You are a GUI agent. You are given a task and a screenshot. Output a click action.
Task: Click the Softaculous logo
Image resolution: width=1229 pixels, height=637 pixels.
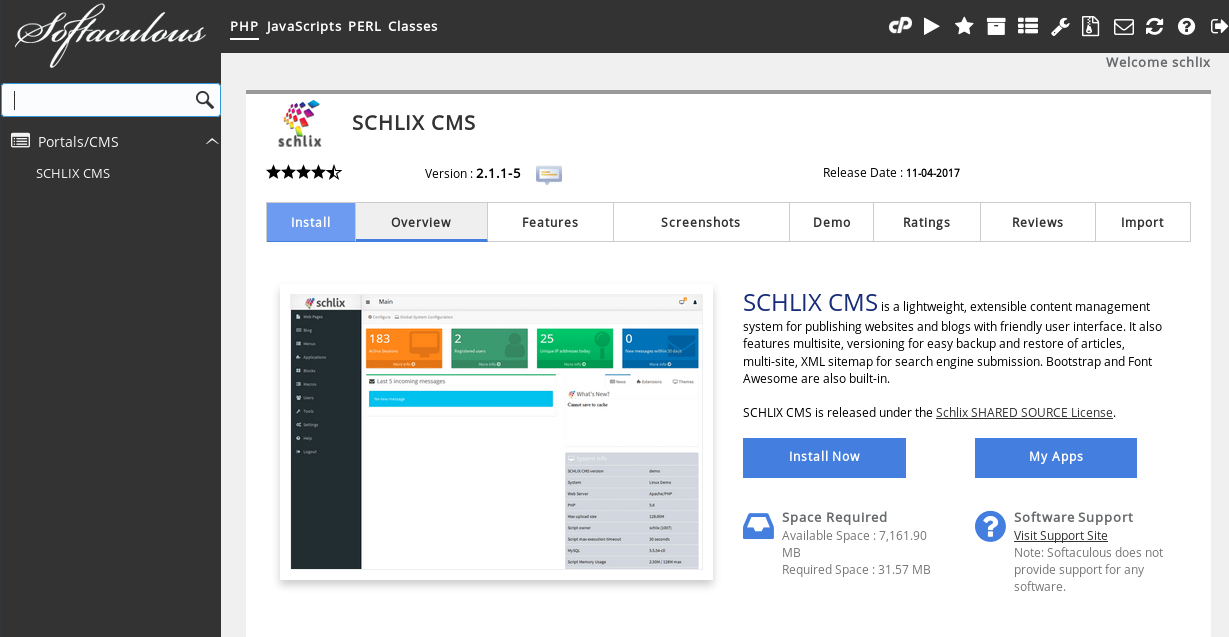(x=110, y=38)
